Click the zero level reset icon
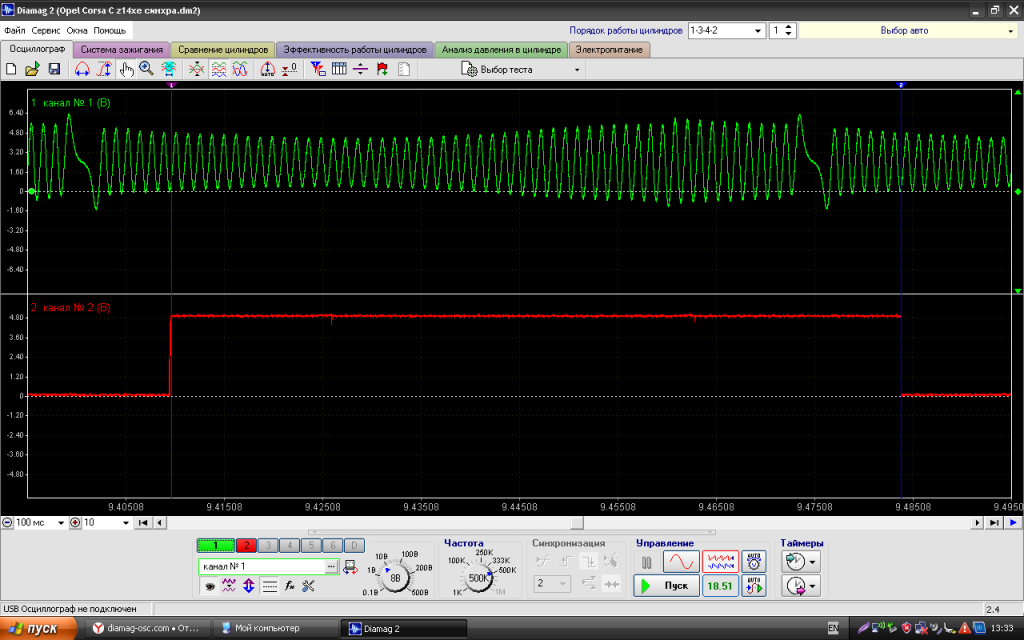The image size is (1024, 640). coord(289,69)
